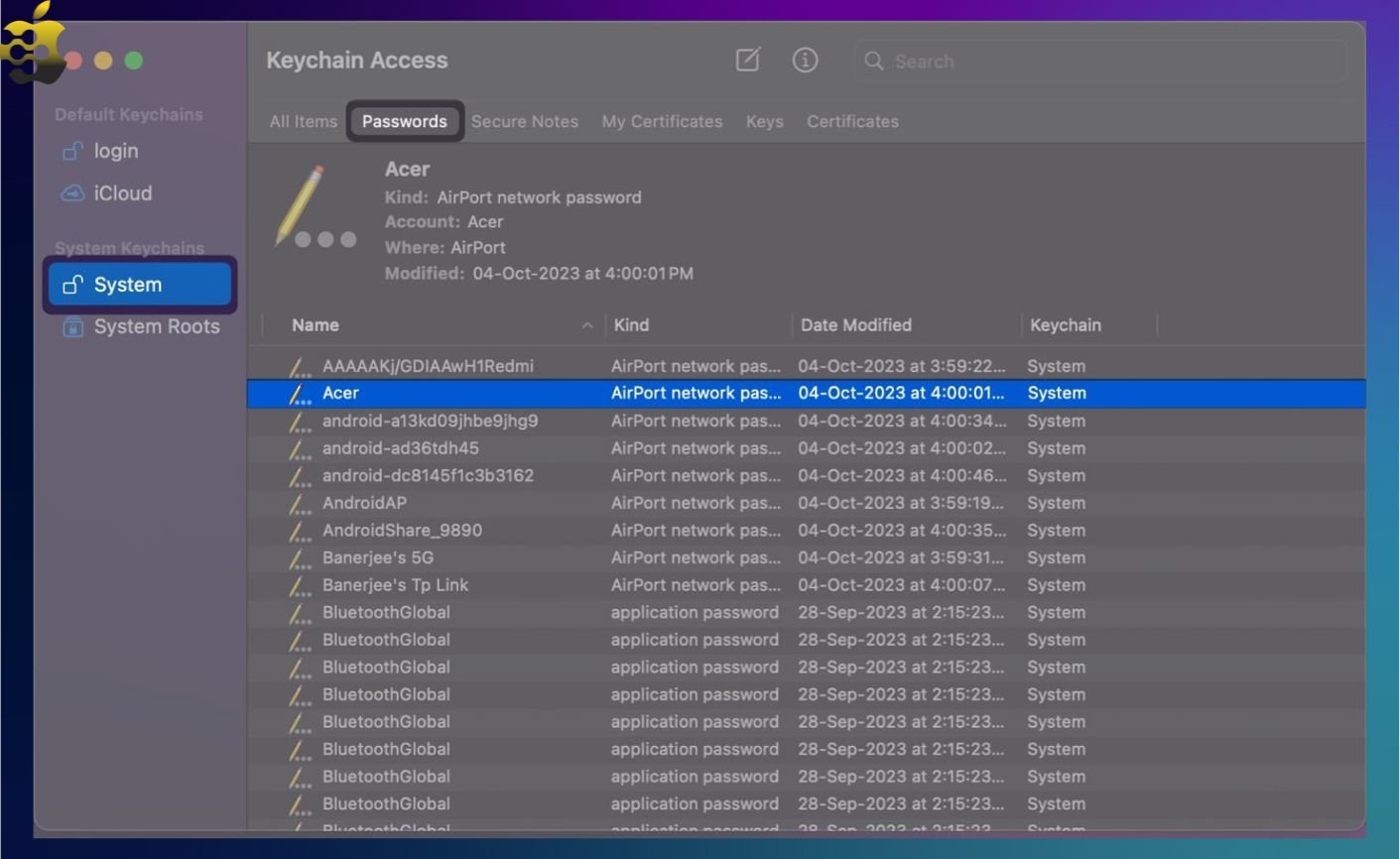Viewport: 1400px width, 859px height.
Task: Select the AAAAAKj/GDIAAwH1Redmi entry
Action: 806,366
